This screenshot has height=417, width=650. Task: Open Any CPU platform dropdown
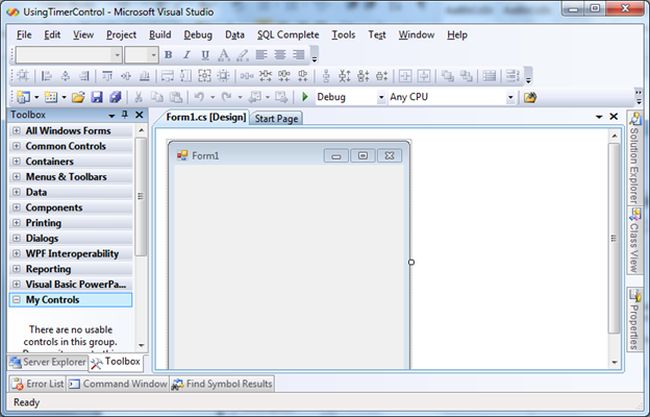pyautogui.click(x=511, y=97)
